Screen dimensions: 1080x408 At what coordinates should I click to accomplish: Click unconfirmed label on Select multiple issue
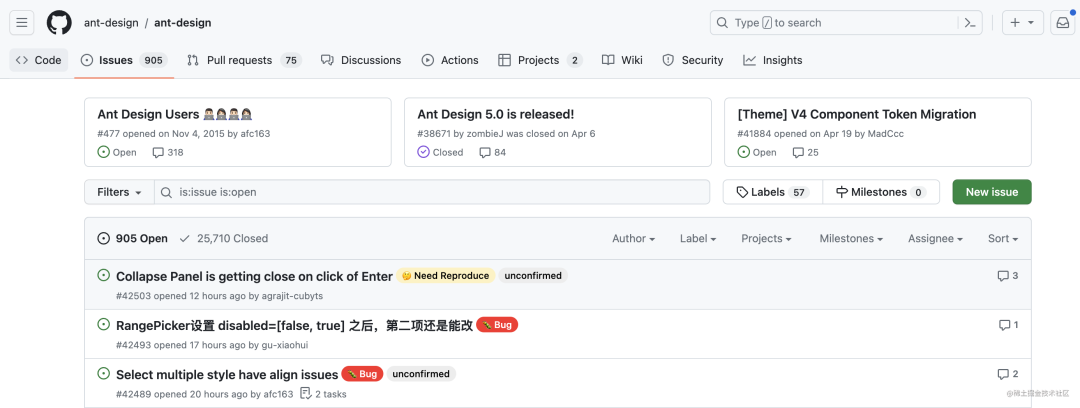[421, 374]
